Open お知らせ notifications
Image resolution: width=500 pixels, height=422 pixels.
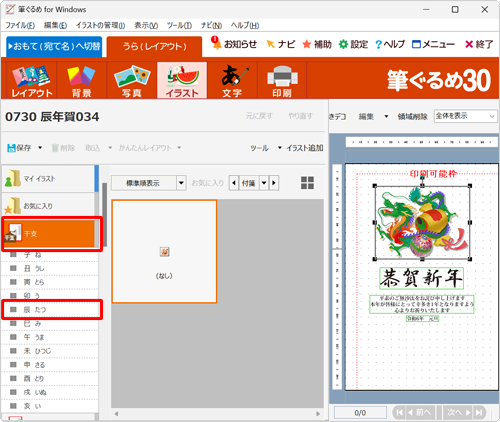(x=234, y=44)
